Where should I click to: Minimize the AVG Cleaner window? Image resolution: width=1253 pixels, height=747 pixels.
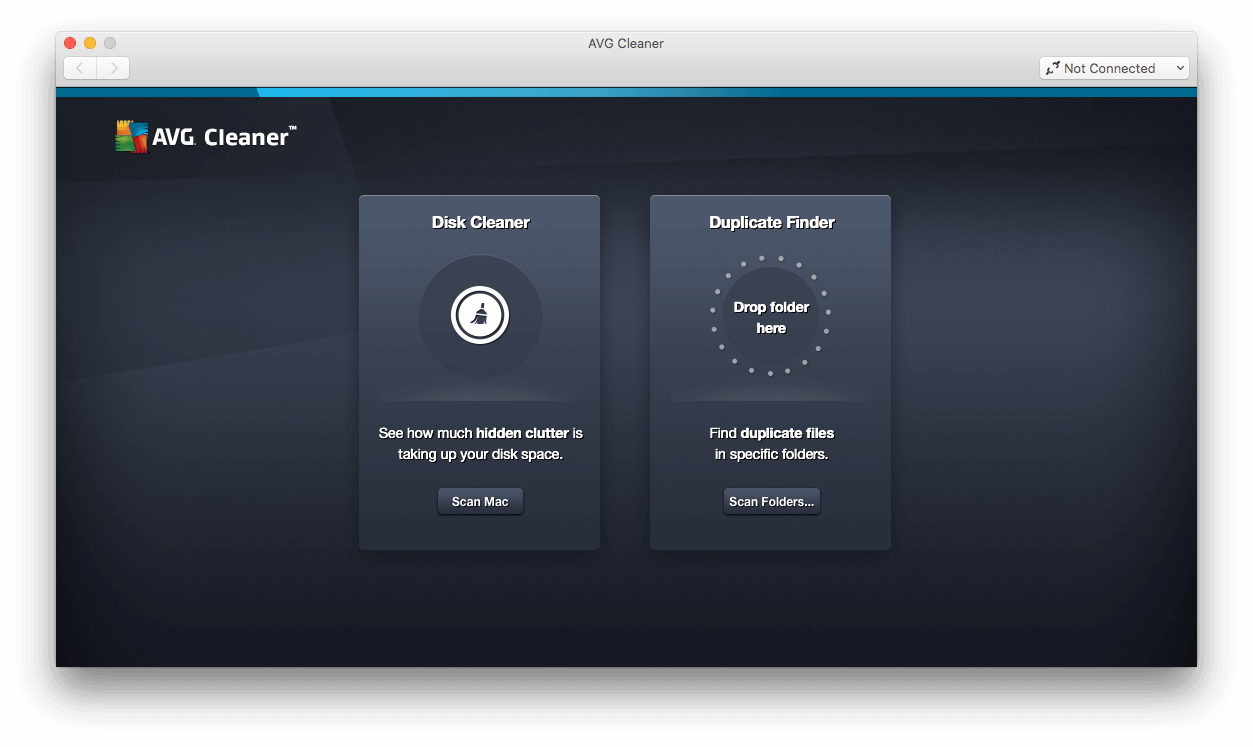point(90,43)
